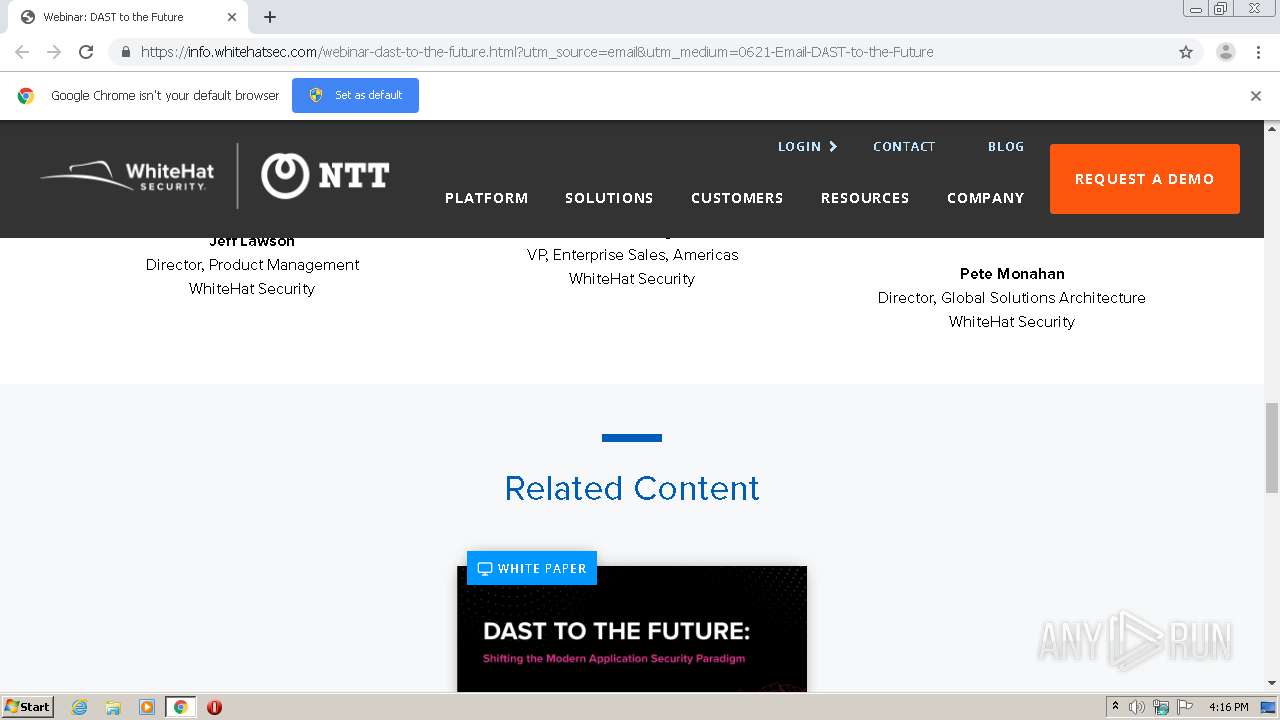Click the browser Forward arrow
The image size is (1280, 720).
click(x=54, y=52)
